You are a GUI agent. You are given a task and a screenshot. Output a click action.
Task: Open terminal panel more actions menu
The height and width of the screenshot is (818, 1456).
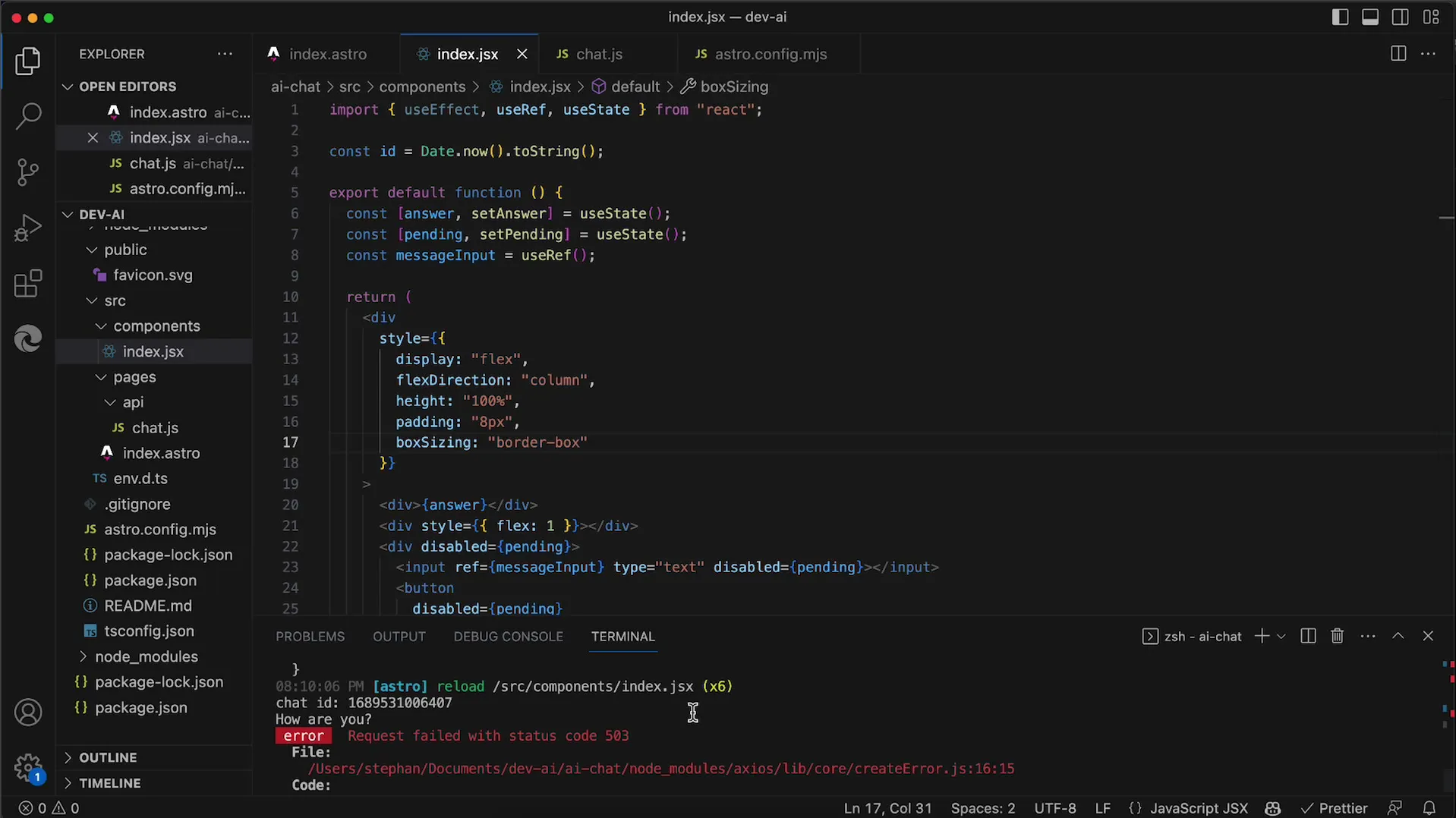[1368, 636]
